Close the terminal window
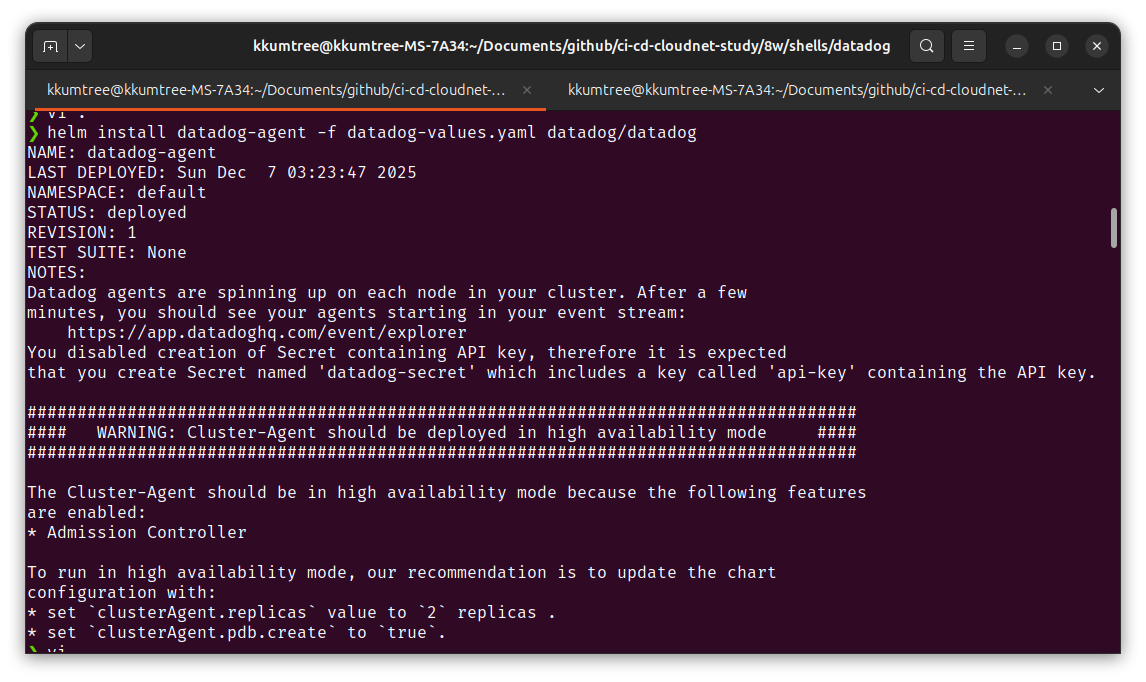 1097,46
